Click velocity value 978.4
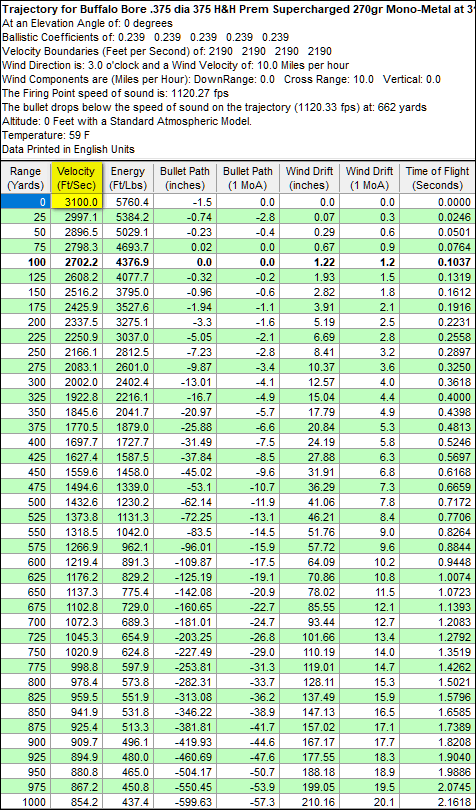 tap(78, 681)
